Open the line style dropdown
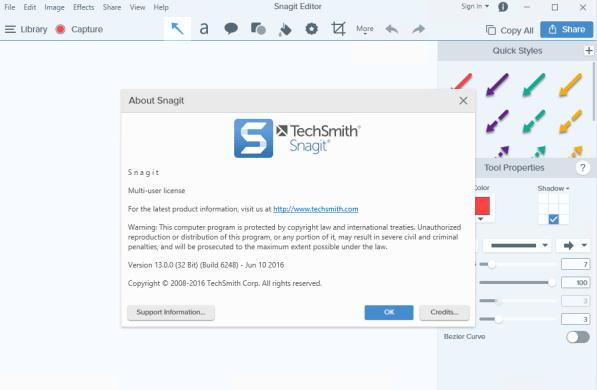 [518, 245]
